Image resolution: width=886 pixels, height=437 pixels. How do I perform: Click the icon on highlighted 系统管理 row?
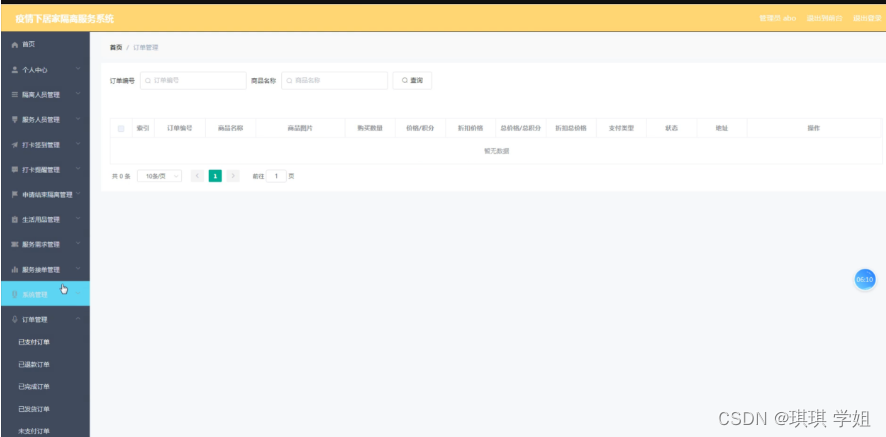coord(15,295)
